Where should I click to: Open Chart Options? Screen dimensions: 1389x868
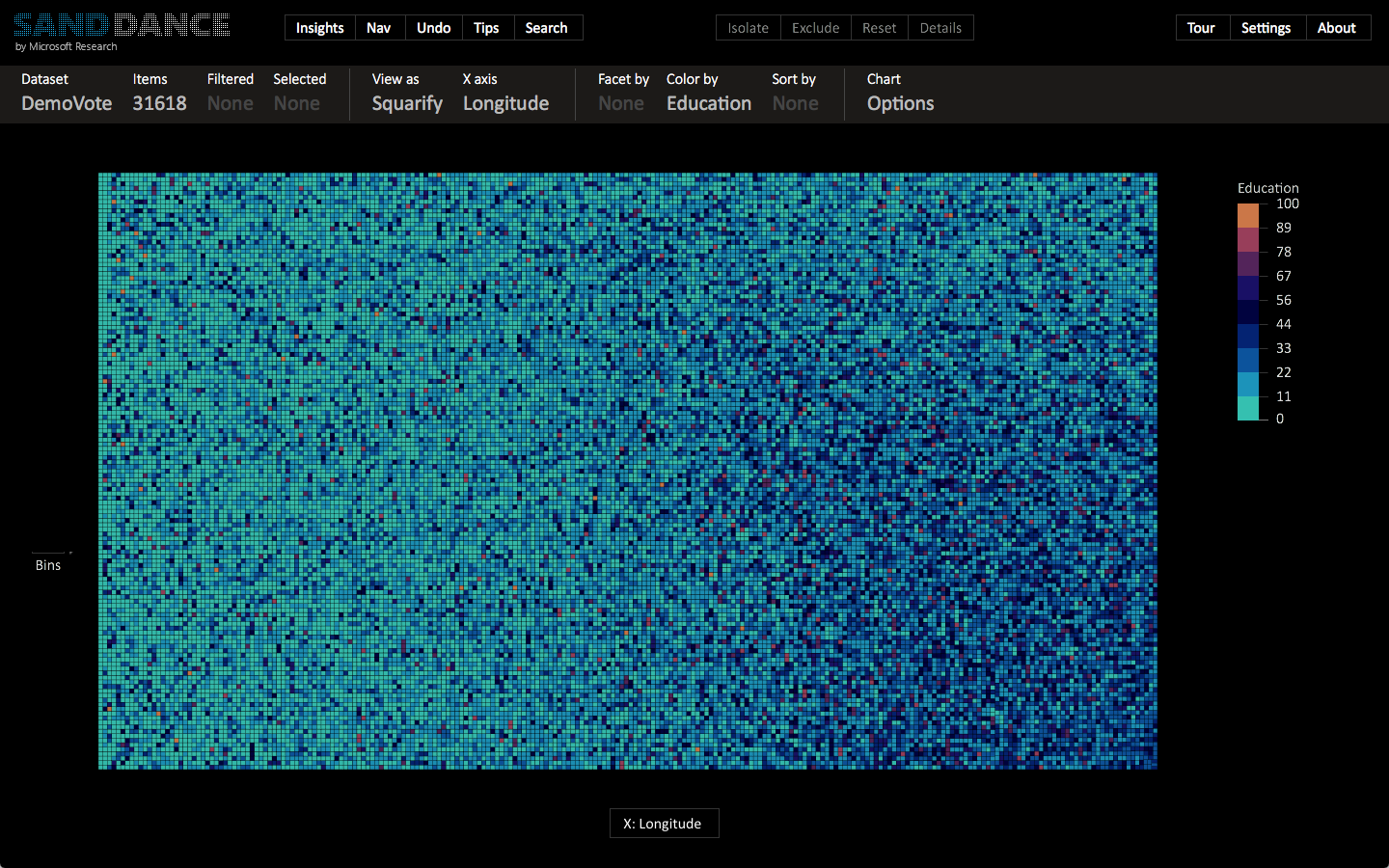899,103
